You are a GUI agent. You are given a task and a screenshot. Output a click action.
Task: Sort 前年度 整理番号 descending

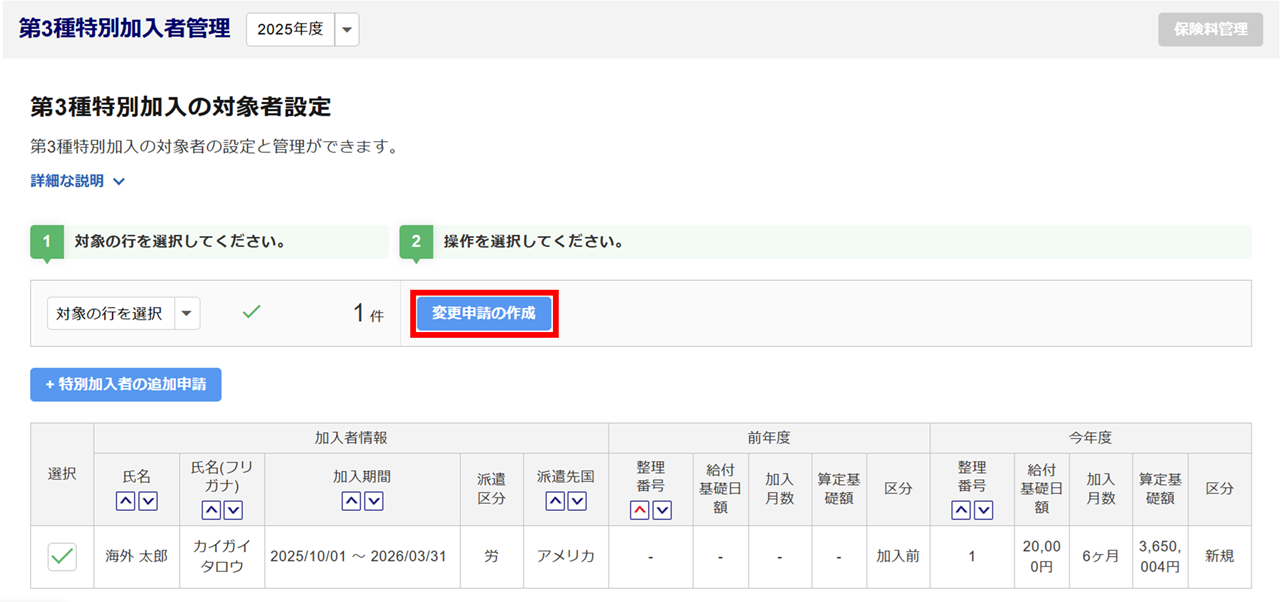pos(662,510)
